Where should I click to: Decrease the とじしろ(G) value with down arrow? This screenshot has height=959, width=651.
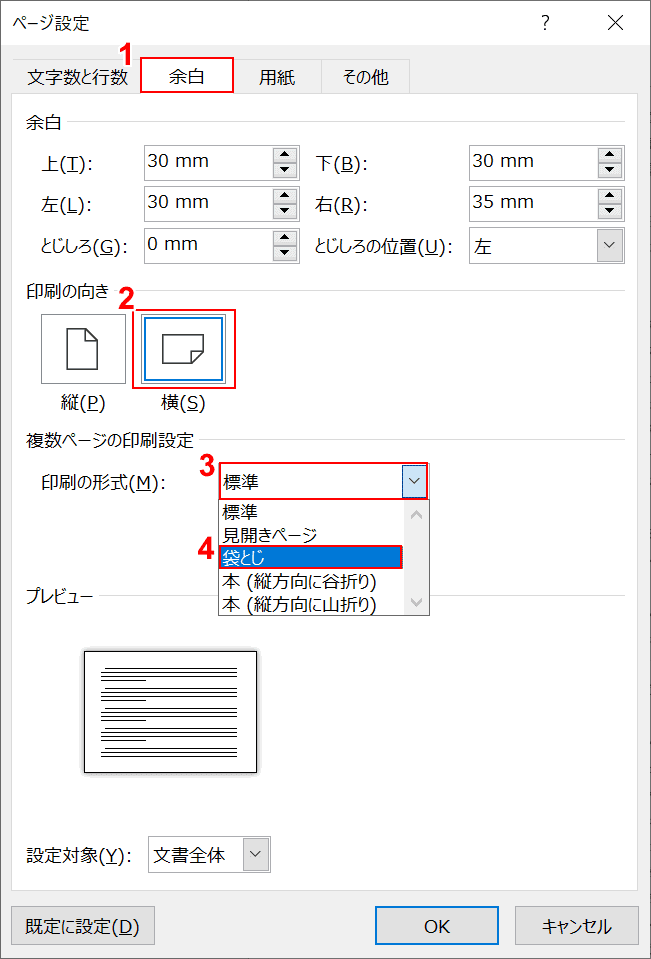pos(284,254)
